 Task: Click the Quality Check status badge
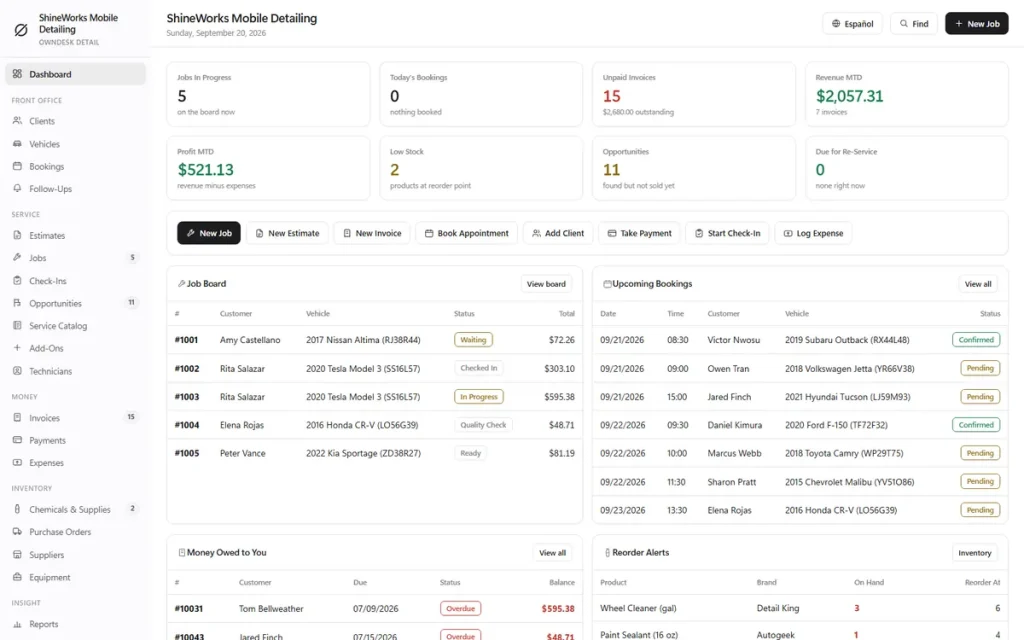pos(483,425)
